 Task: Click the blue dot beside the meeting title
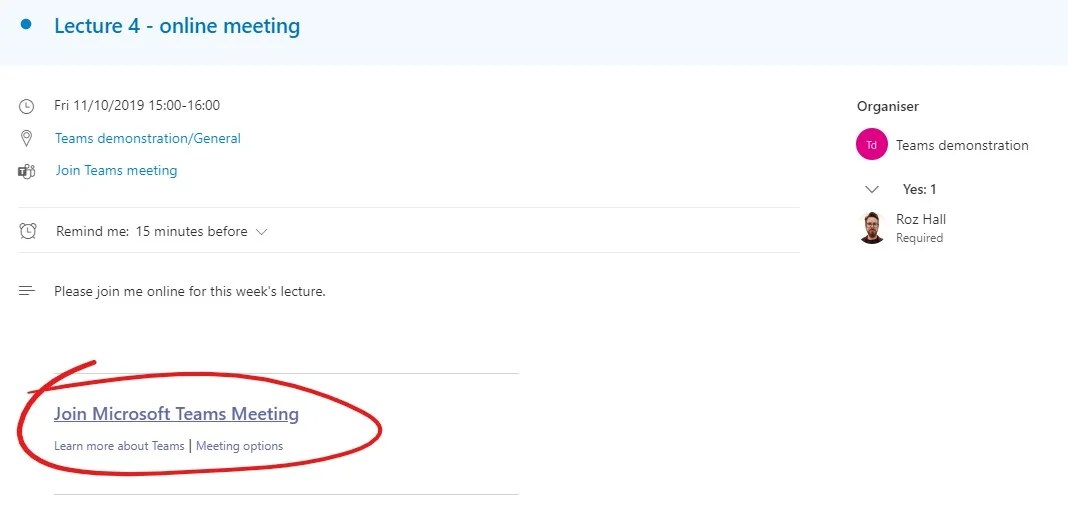click(26, 24)
